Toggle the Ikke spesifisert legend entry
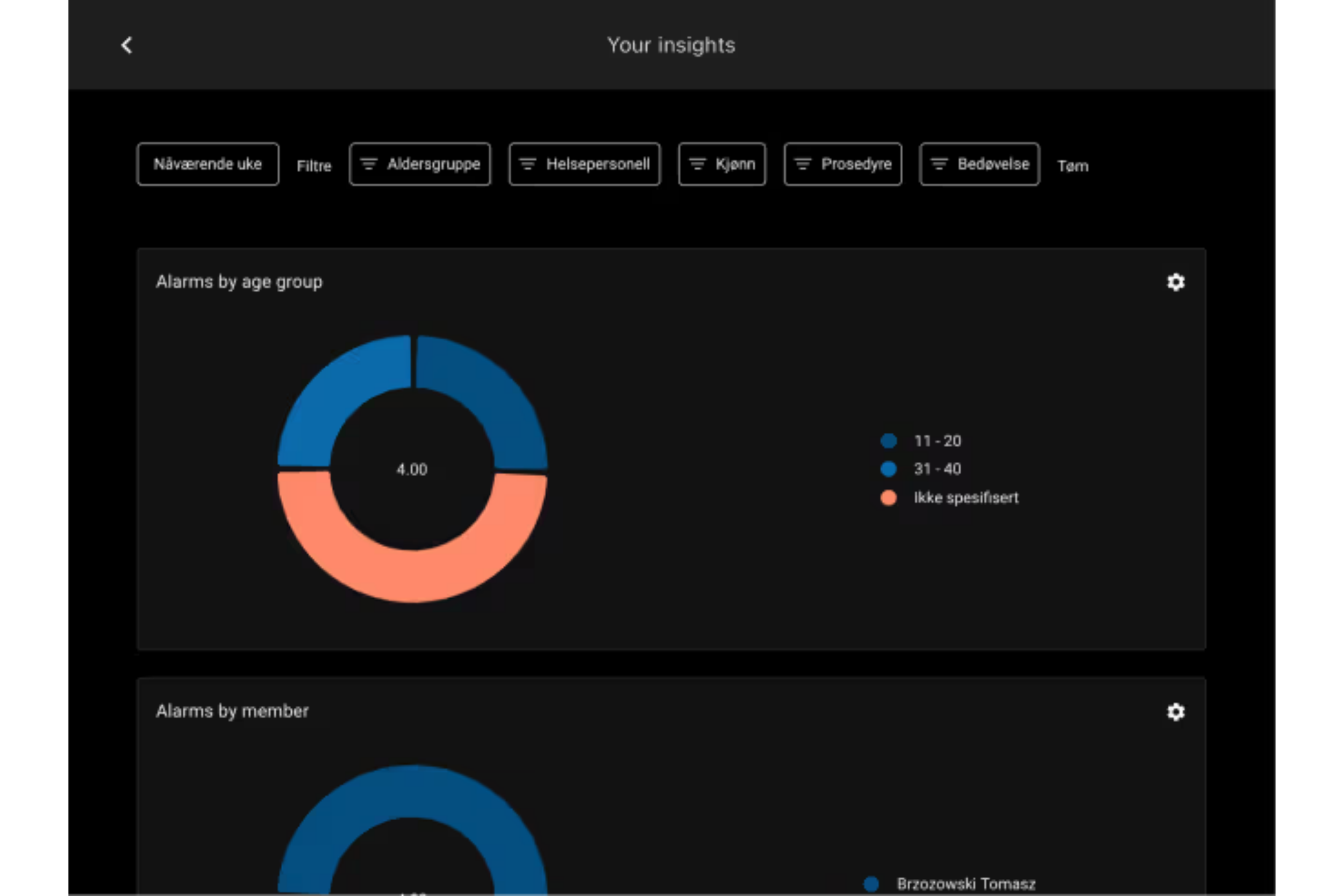1344x896 pixels. (x=966, y=498)
